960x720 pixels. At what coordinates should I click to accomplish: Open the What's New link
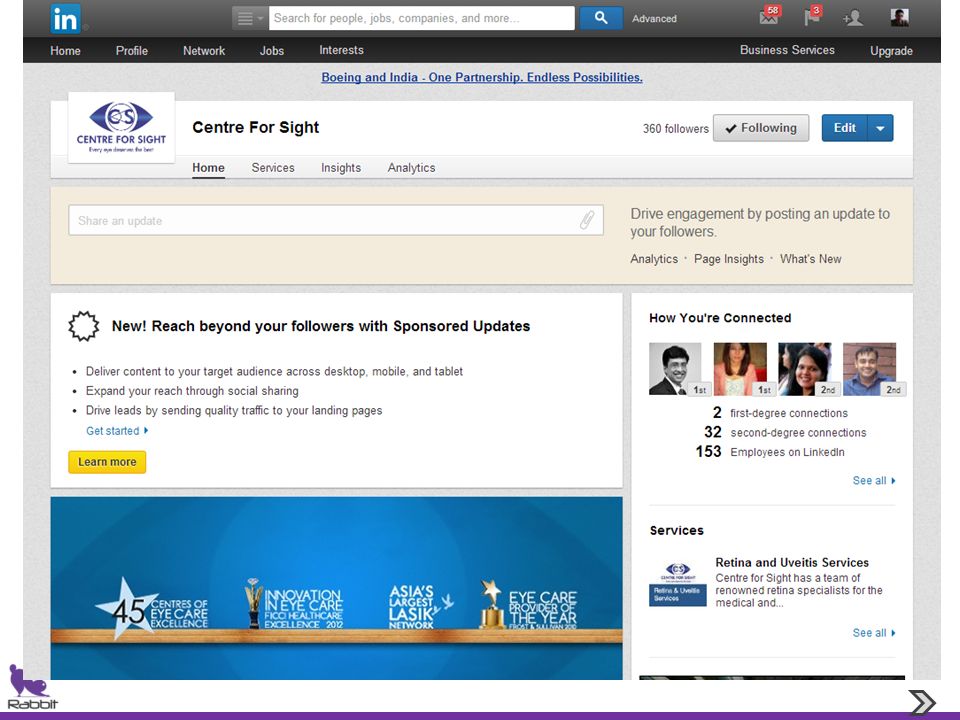(811, 259)
